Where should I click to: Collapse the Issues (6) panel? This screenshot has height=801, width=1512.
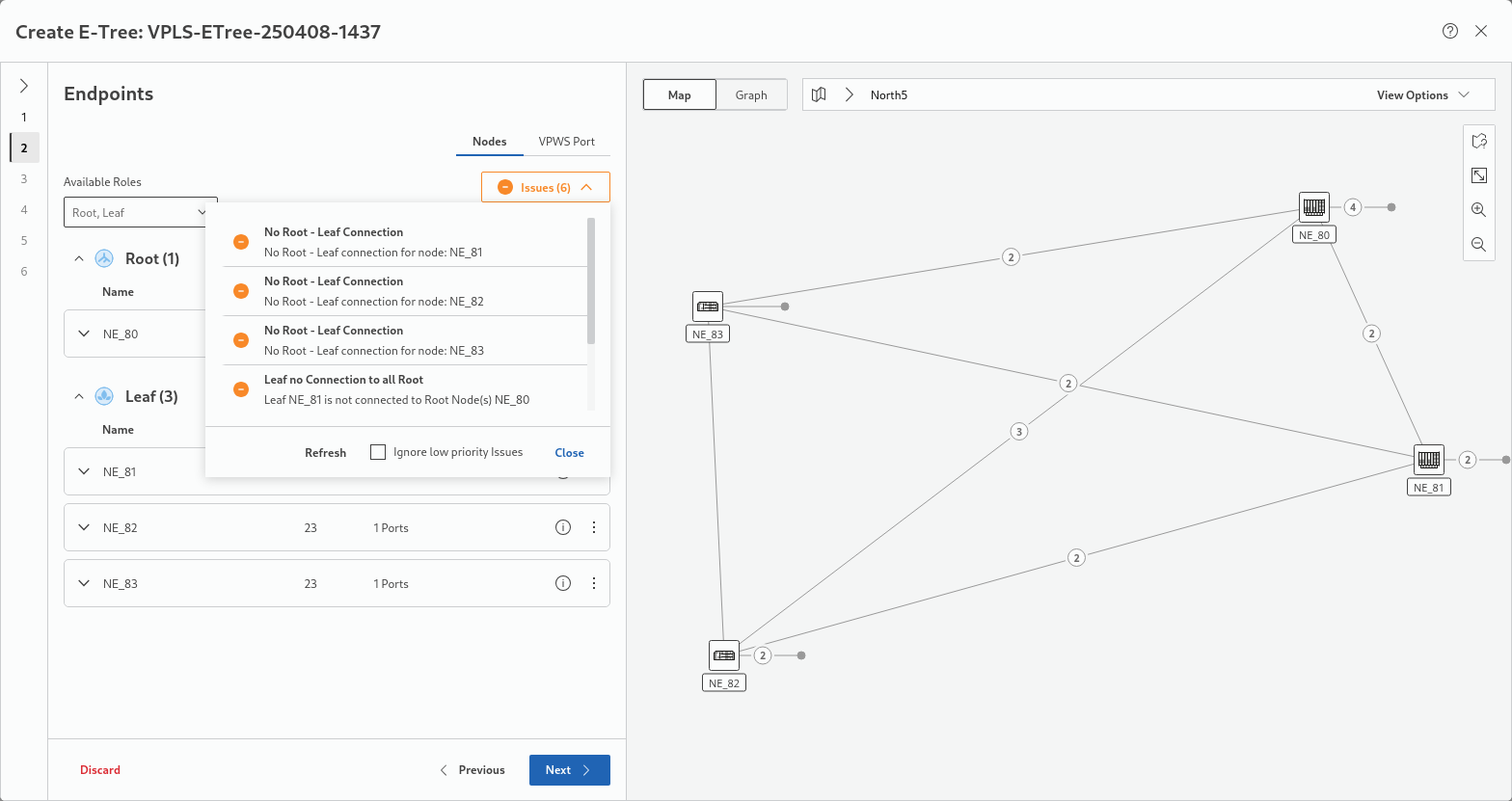[546, 187]
